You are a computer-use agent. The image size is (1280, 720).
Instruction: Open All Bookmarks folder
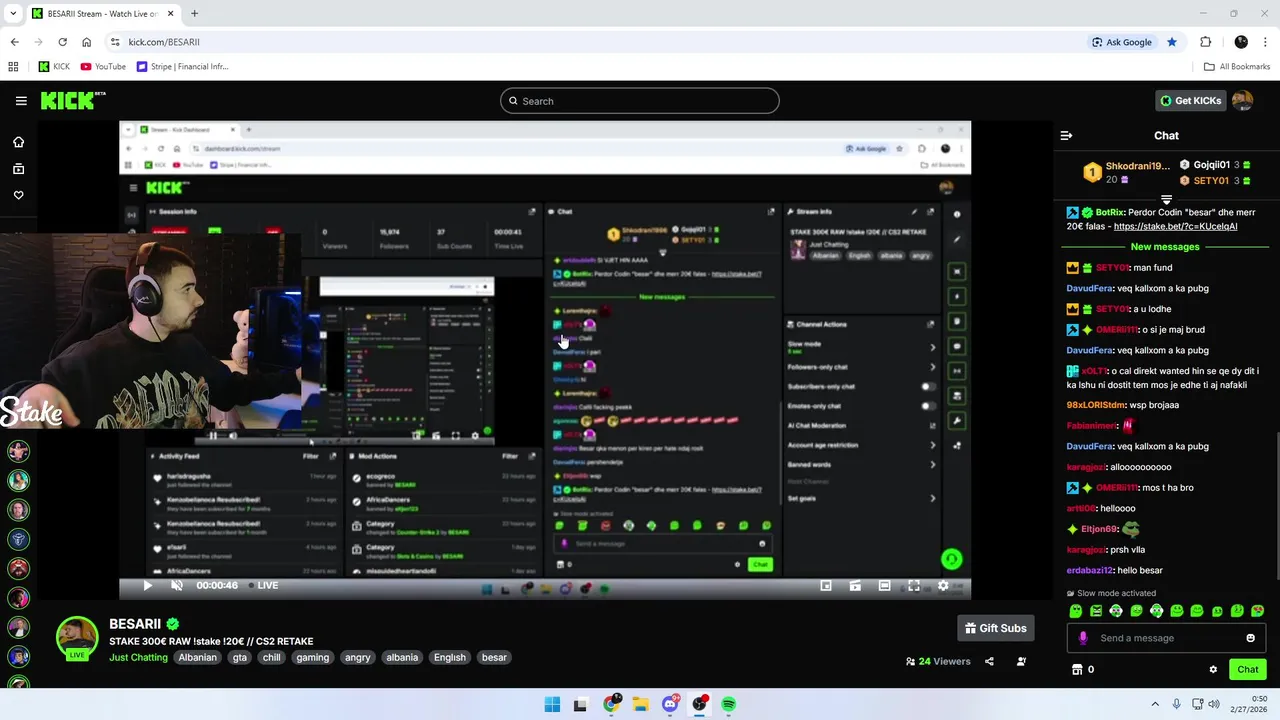(x=1237, y=67)
